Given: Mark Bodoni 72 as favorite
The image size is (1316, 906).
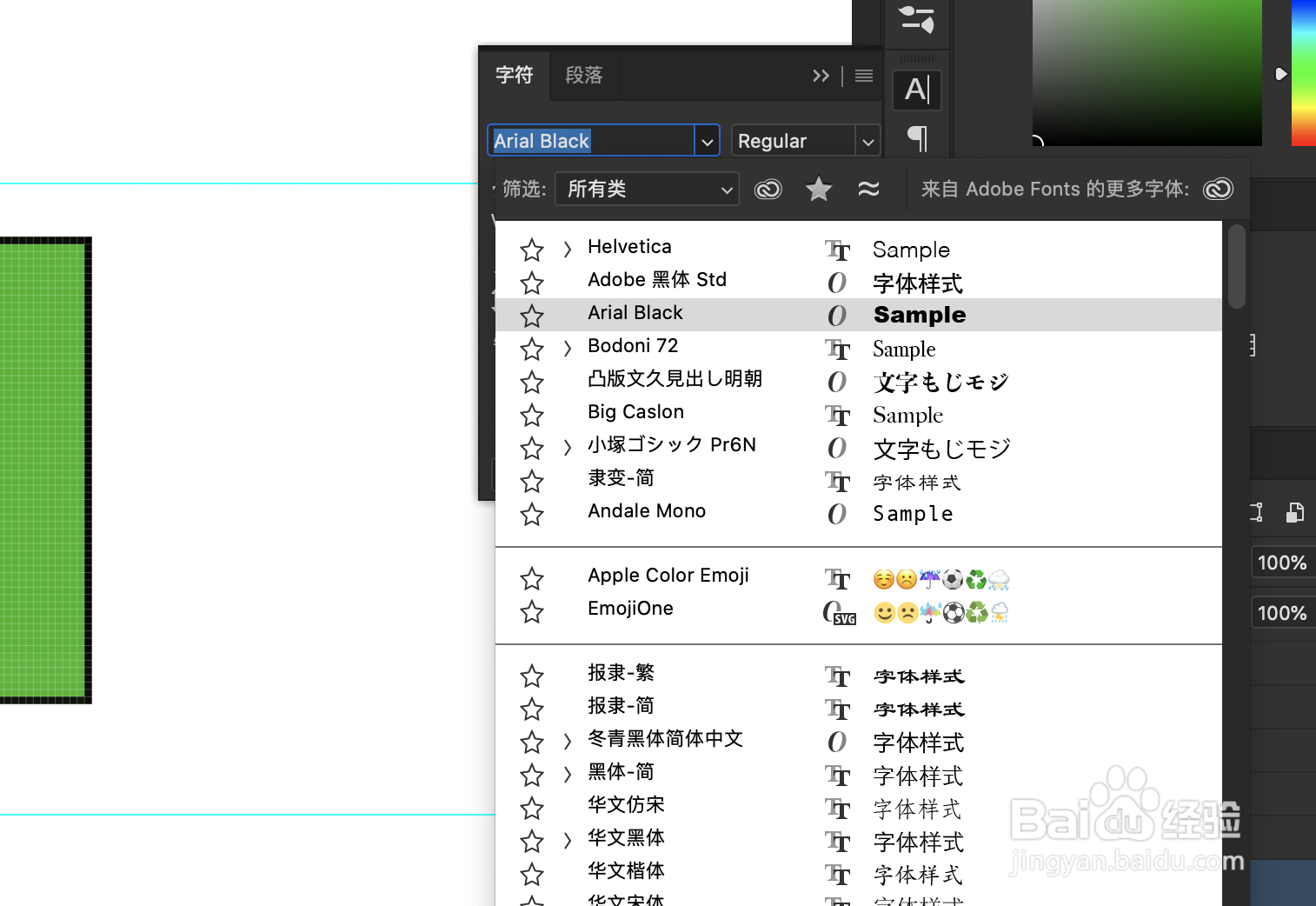Looking at the screenshot, I should (532, 350).
